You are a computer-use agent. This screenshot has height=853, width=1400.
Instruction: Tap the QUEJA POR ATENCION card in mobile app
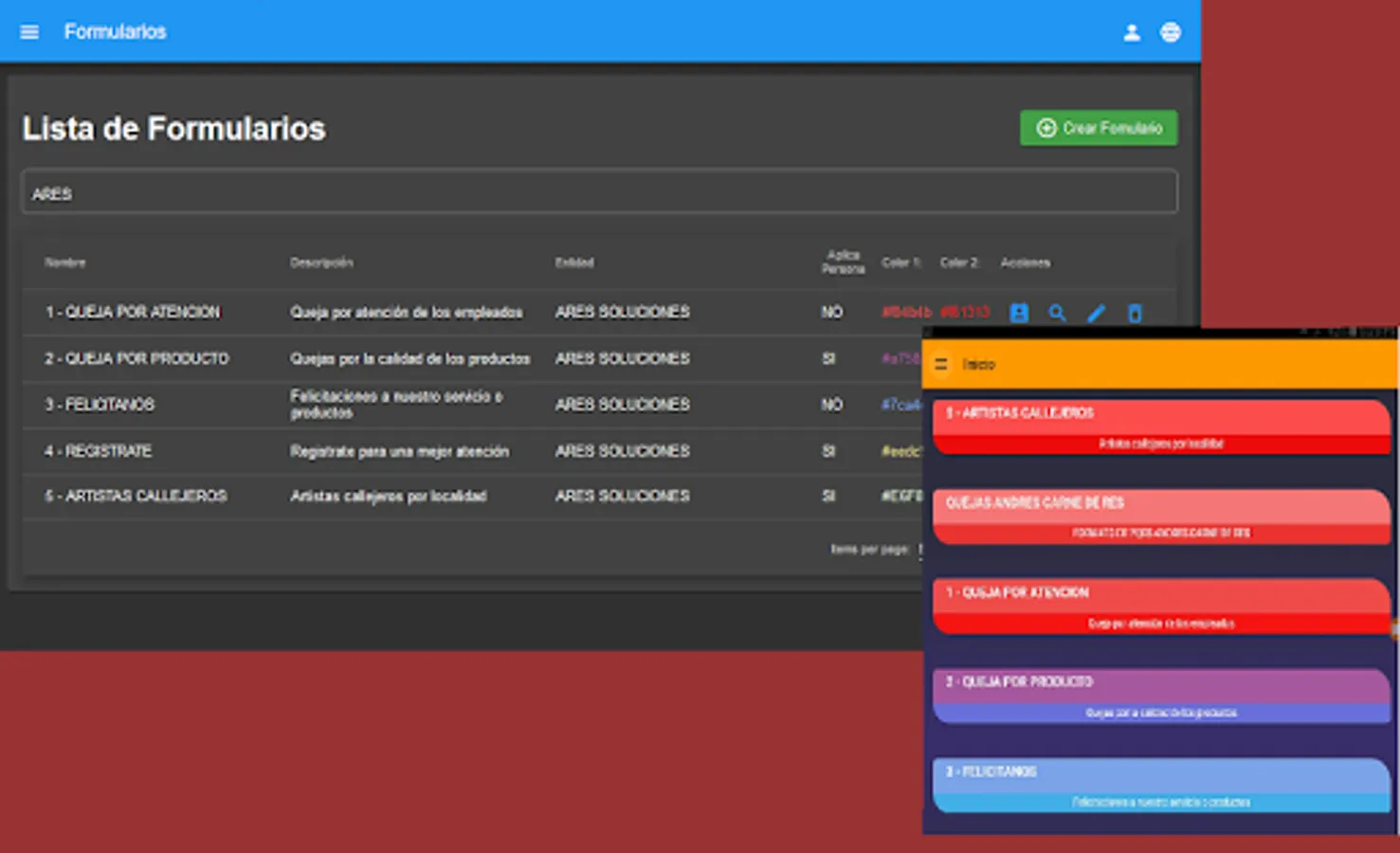tap(1161, 607)
